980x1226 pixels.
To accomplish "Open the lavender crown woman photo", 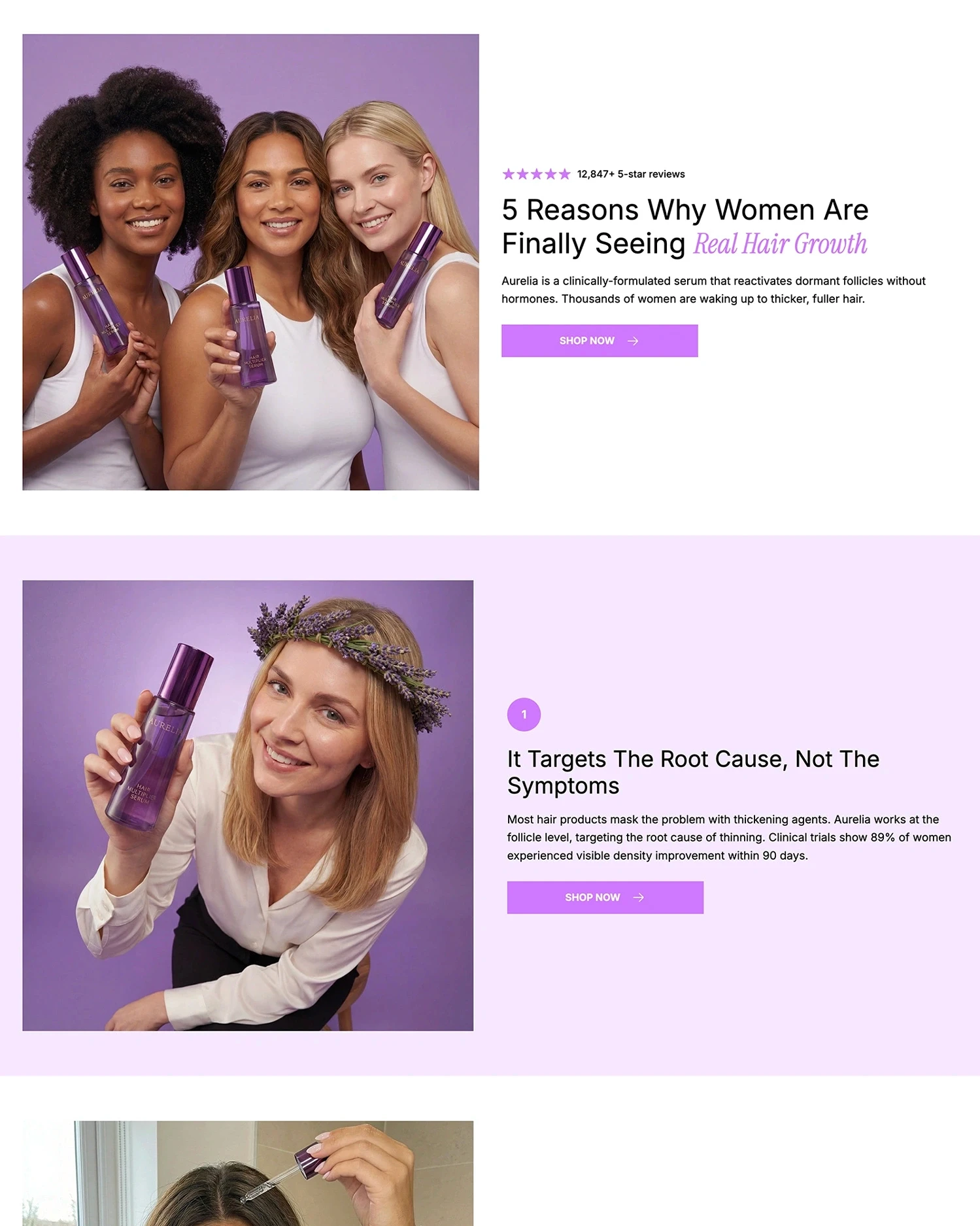I will coord(248,806).
